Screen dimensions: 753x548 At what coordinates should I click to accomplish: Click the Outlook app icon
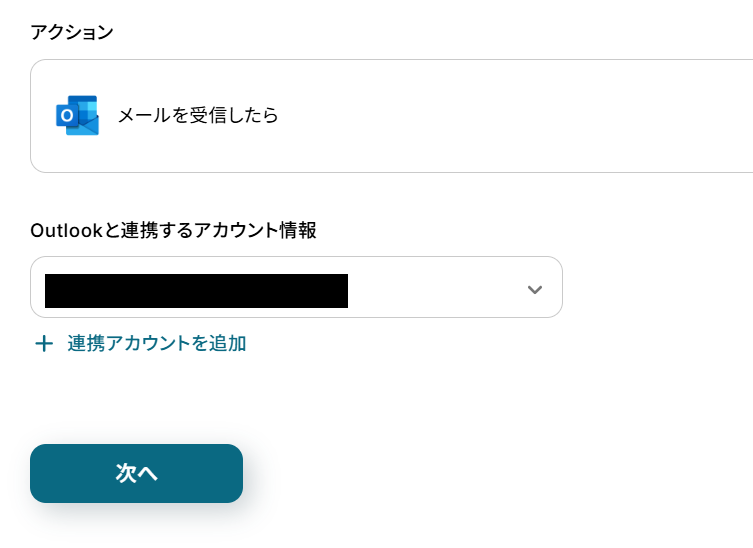(77, 115)
